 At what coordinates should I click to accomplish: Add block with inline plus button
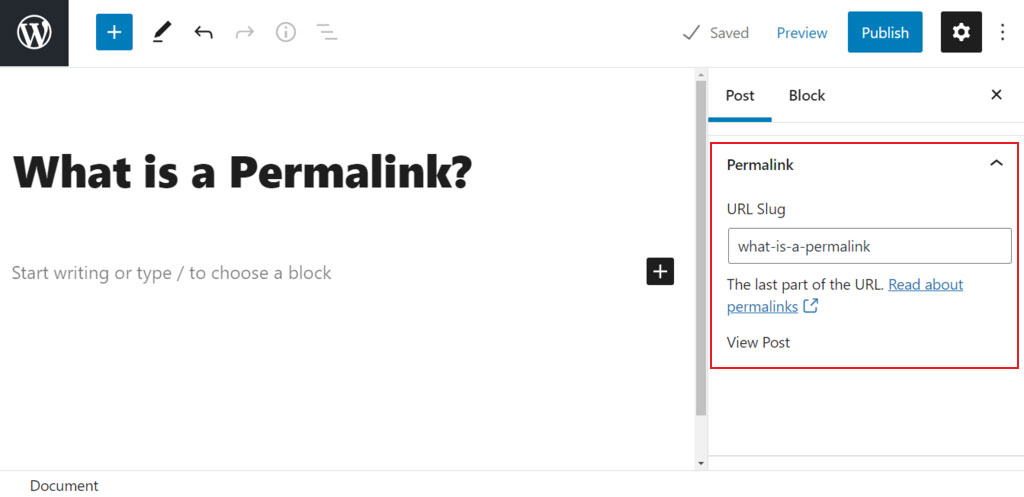[x=660, y=272]
